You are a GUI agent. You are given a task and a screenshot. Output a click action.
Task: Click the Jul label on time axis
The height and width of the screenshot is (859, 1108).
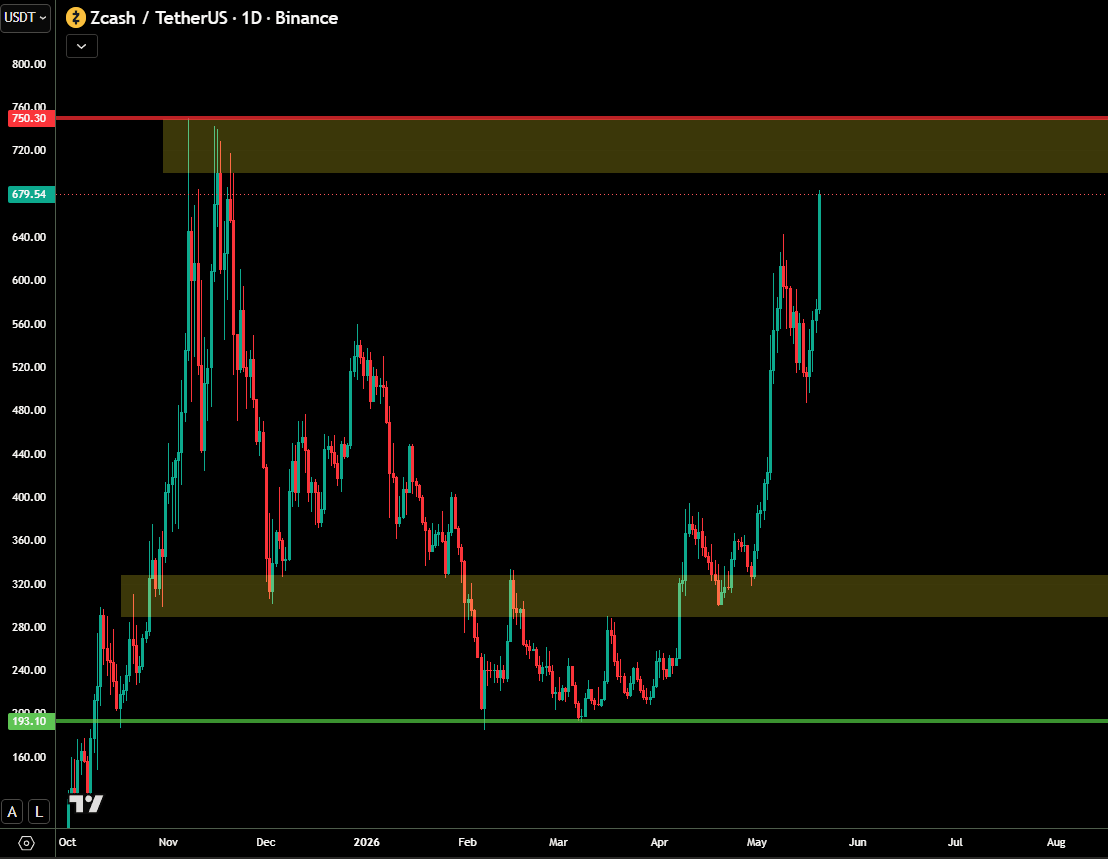coord(955,842)
